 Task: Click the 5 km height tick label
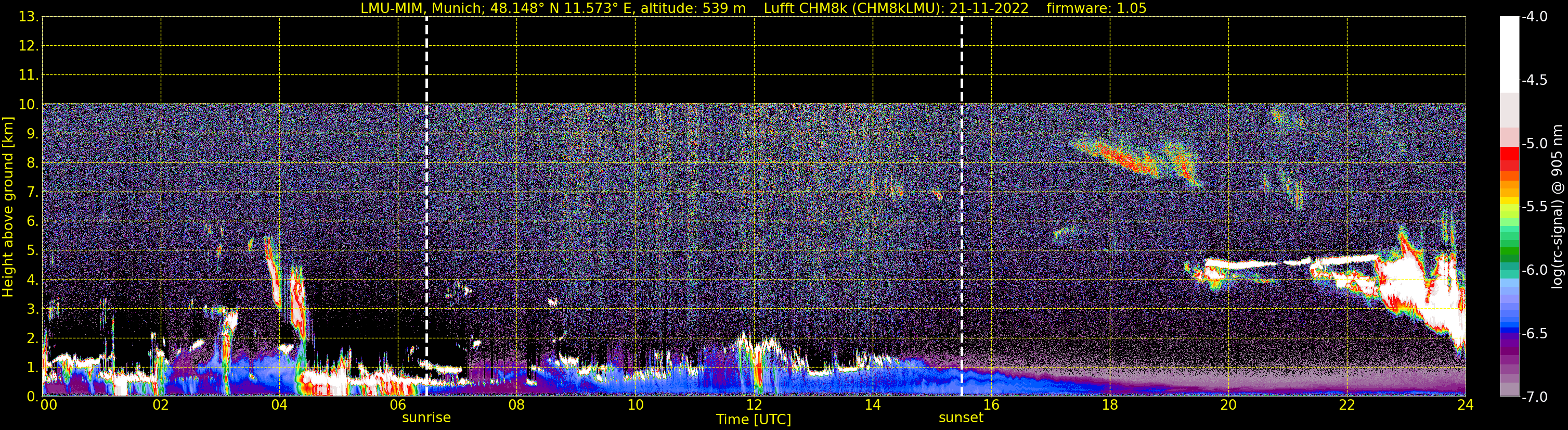pos(32,251)
